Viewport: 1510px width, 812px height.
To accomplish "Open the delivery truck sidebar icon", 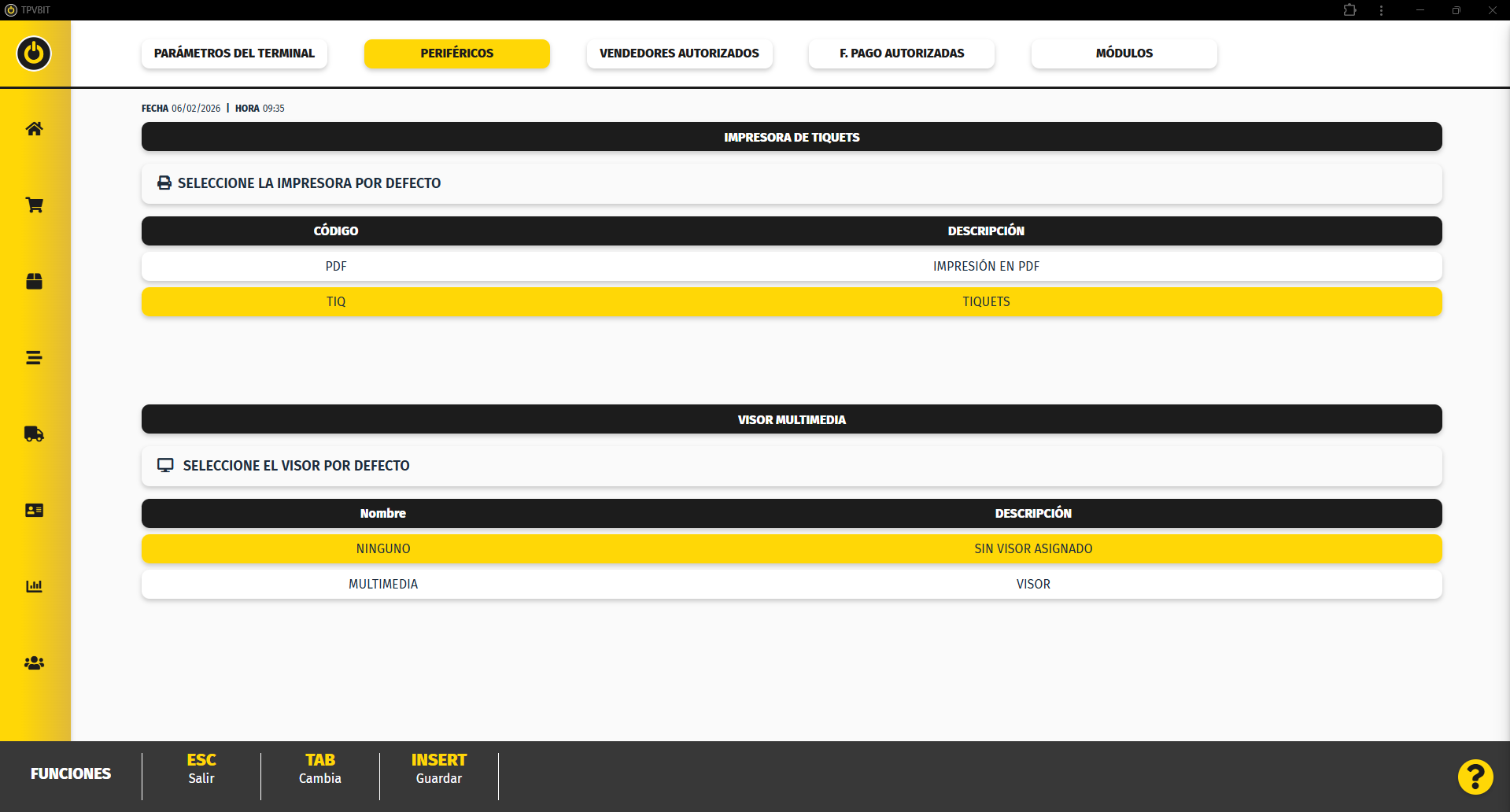I will point(34,434).
